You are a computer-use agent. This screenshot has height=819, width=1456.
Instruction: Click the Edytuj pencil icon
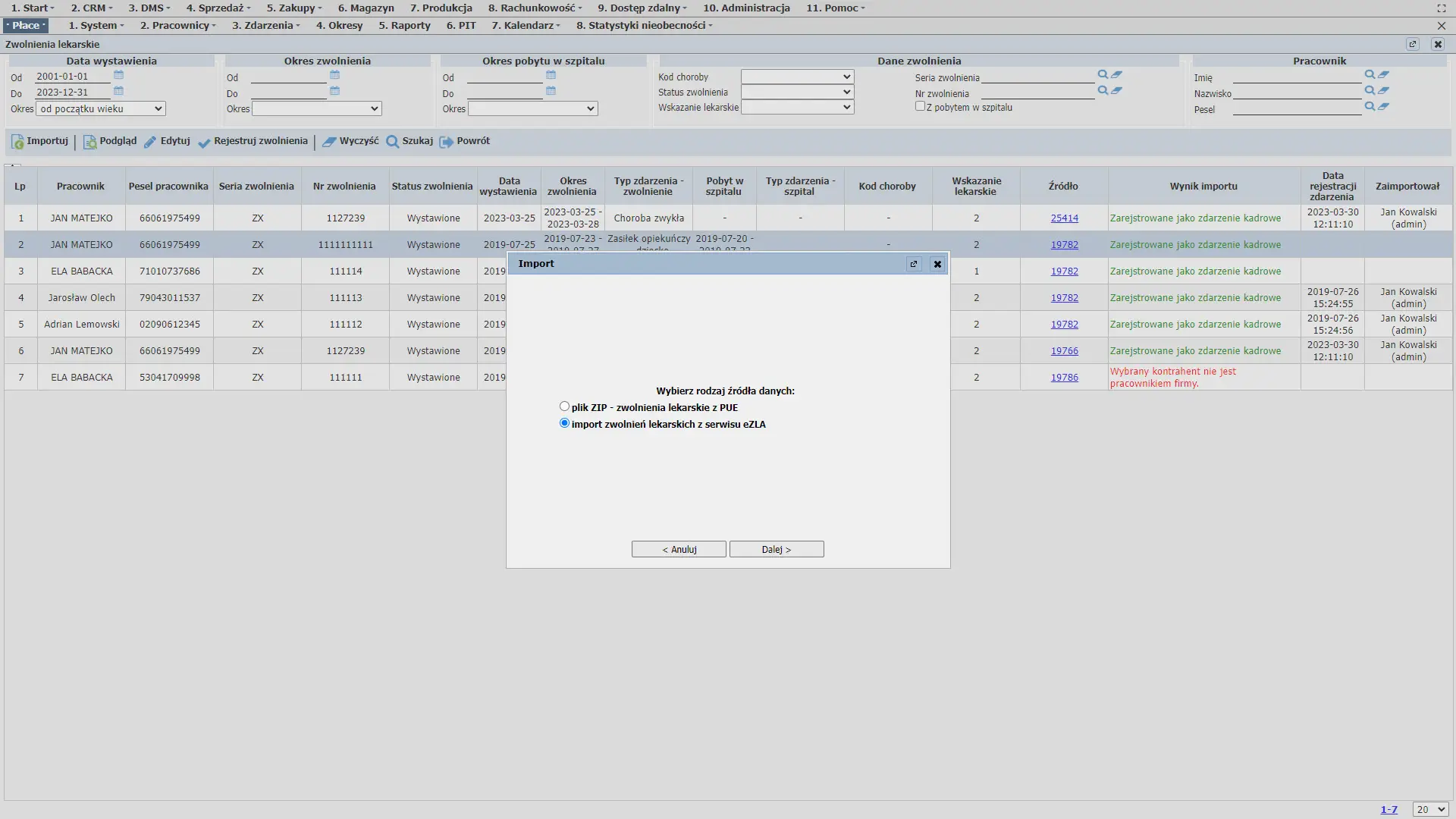click(150, 142)
